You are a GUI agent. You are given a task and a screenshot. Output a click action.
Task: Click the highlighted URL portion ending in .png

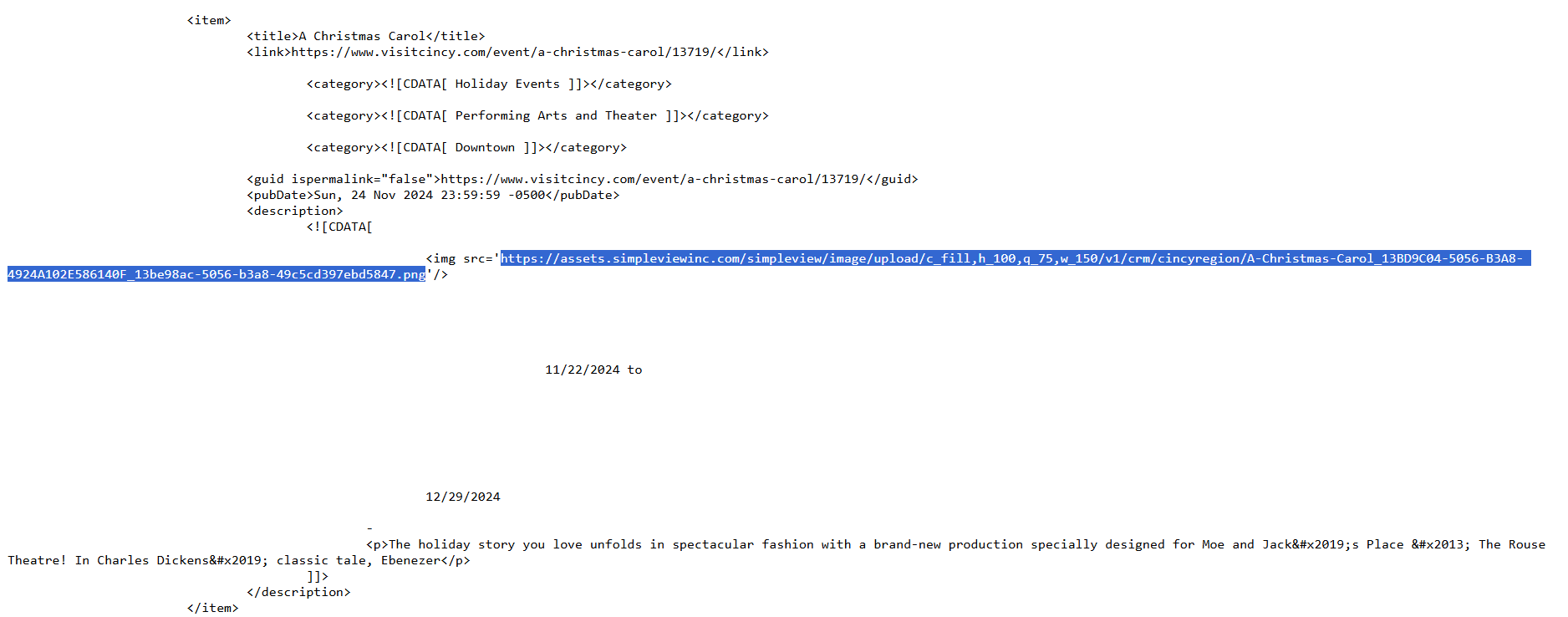pos(216,274)
